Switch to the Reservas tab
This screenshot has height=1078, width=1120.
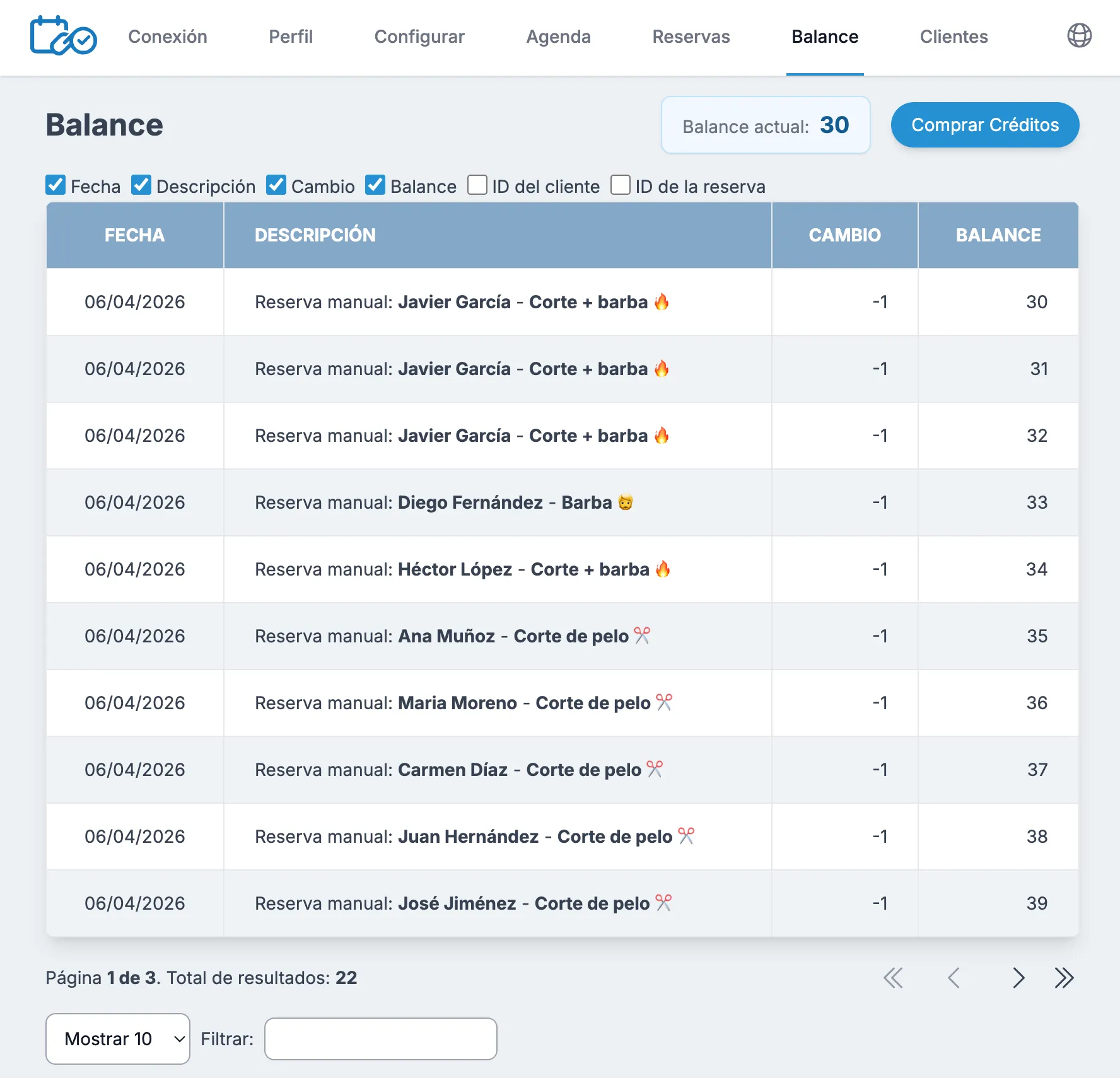[x=691, y=37]
